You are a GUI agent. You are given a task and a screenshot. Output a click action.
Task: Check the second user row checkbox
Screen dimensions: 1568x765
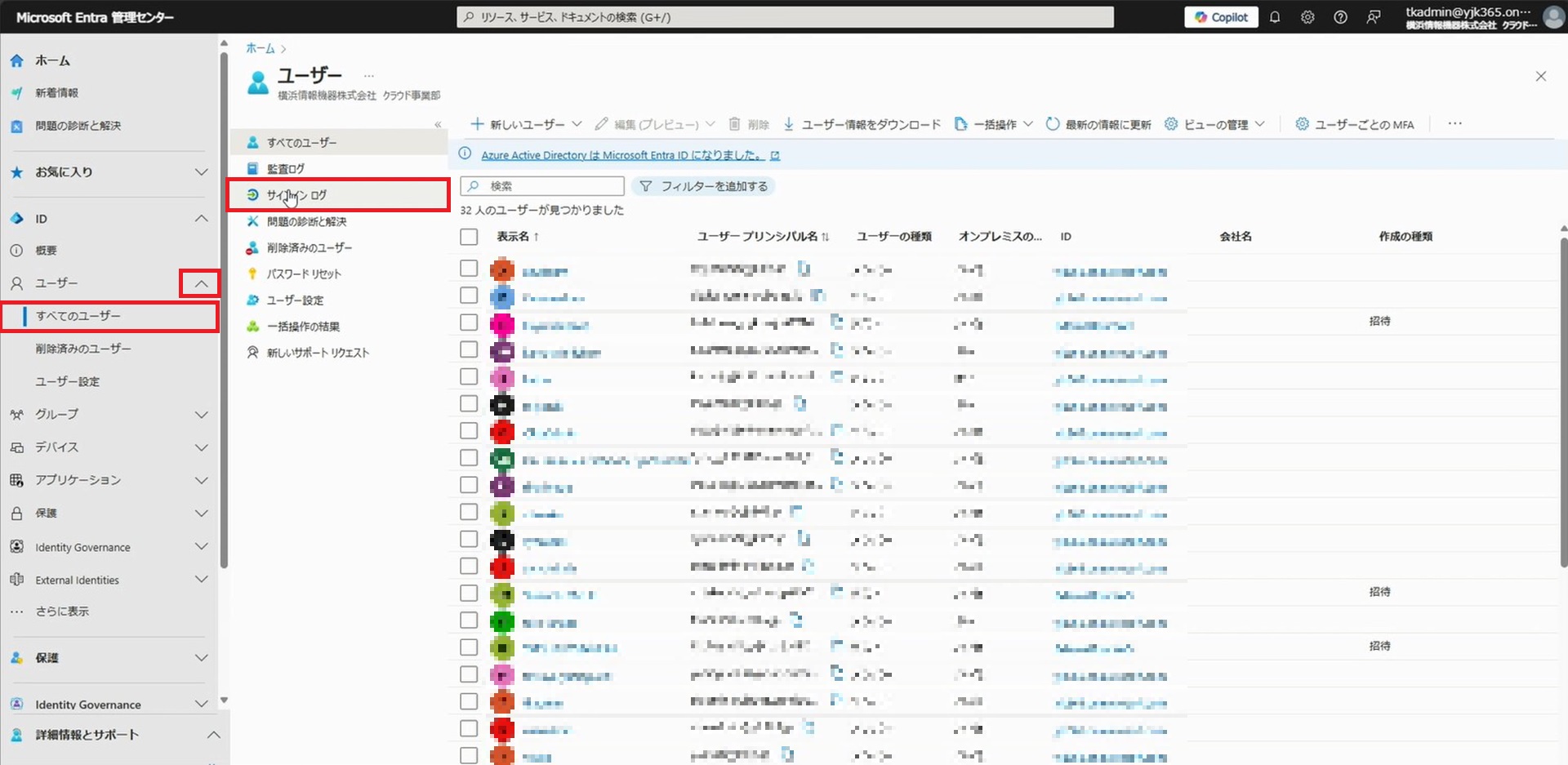(x=469, y=295)
